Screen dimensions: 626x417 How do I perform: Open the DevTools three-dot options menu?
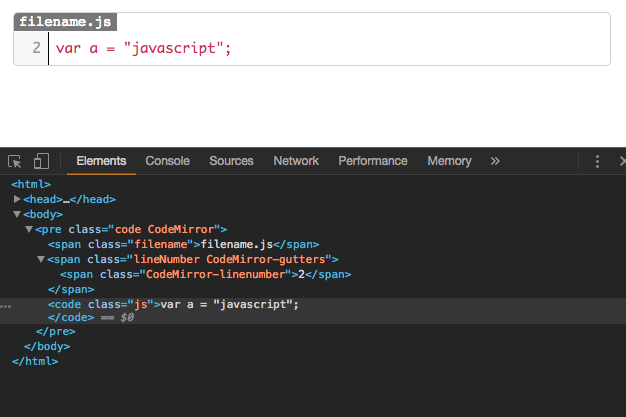coord(597,161)
